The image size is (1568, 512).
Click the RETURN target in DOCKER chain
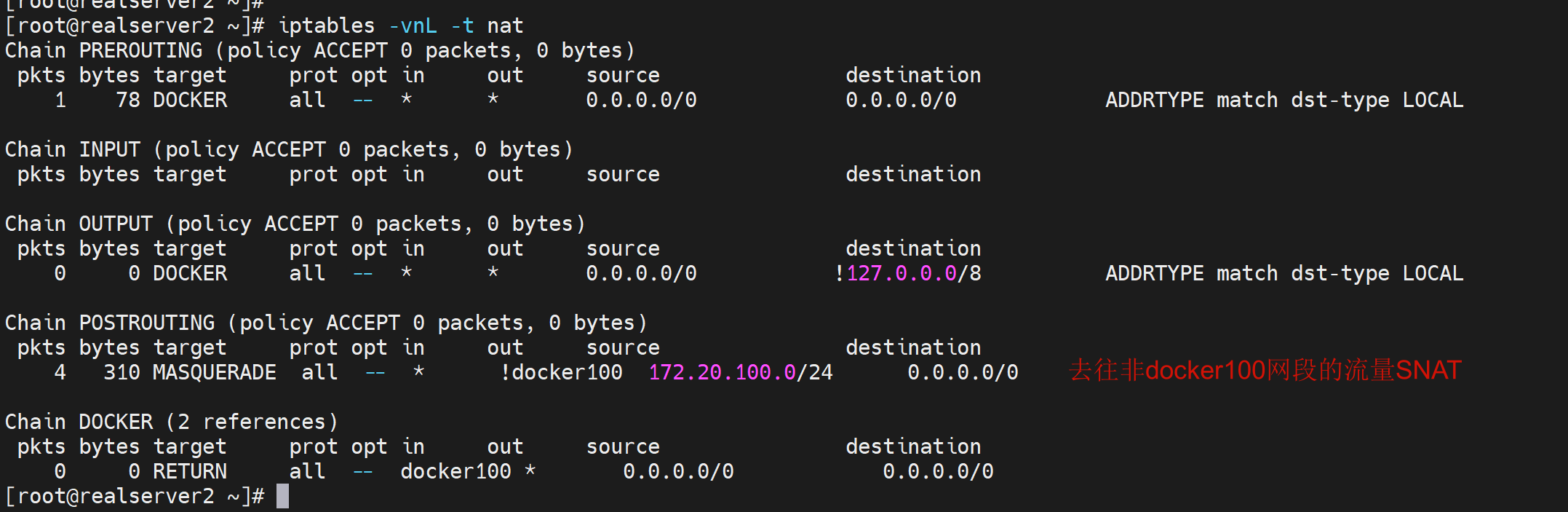[189, 472]
